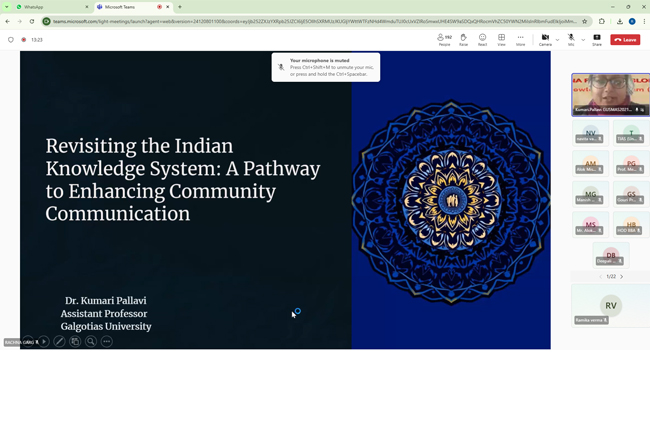This screenshot has width=650, height=433.
Task: Select the AM participant tile
Action: pos(590,164)
